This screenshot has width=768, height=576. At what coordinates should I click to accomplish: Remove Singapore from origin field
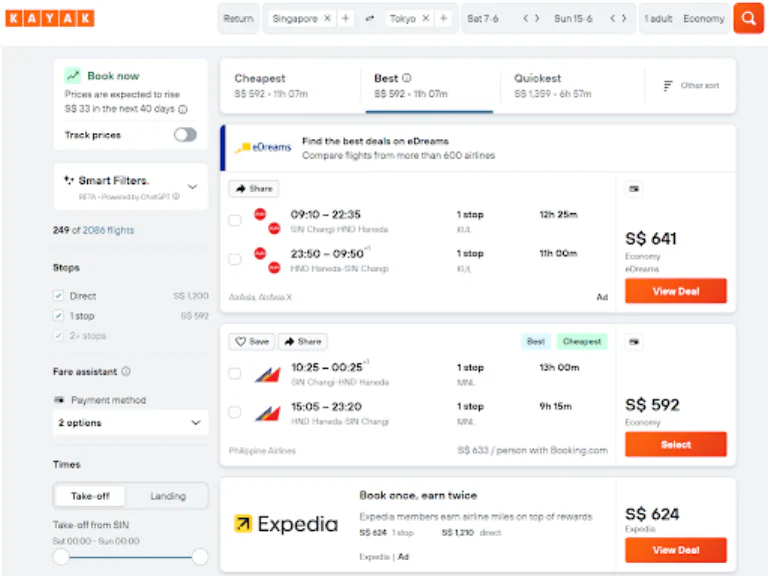click(x=327, y=19)
